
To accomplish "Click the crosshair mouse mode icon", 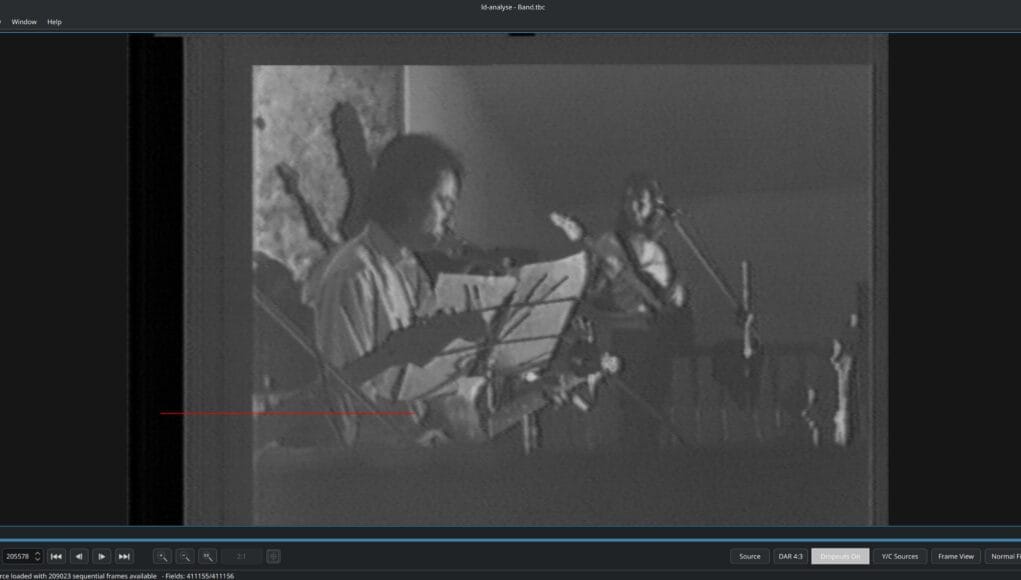I will pos(273,556).
